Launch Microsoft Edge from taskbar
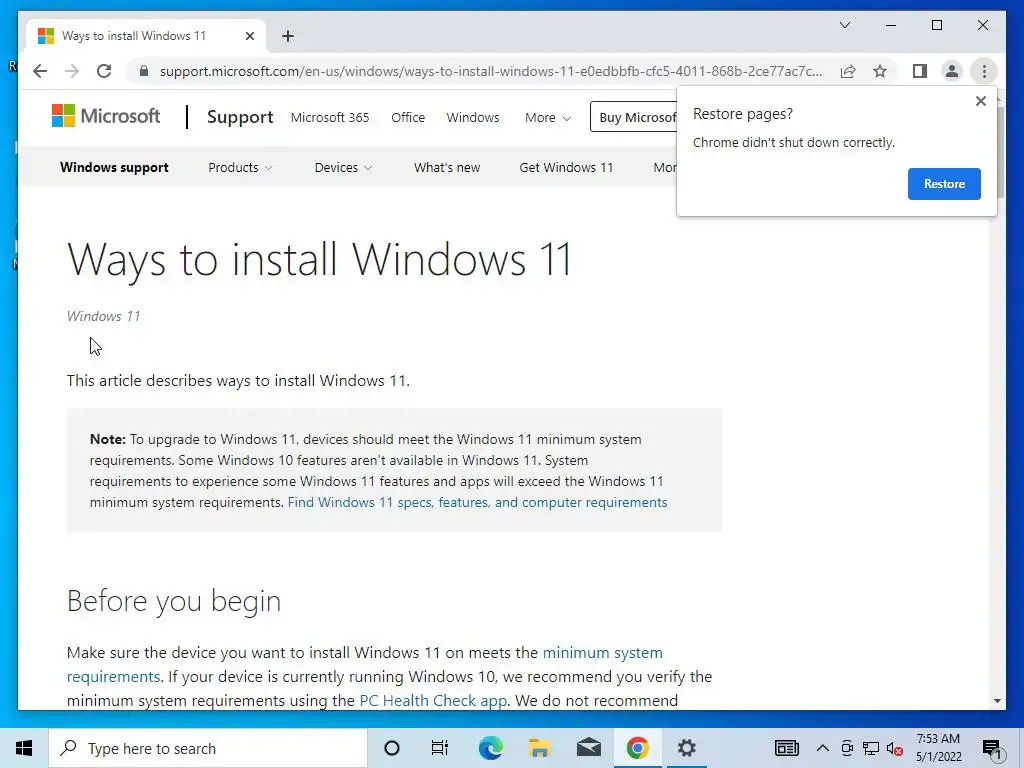1024x768 pixels. pos(490,748)
